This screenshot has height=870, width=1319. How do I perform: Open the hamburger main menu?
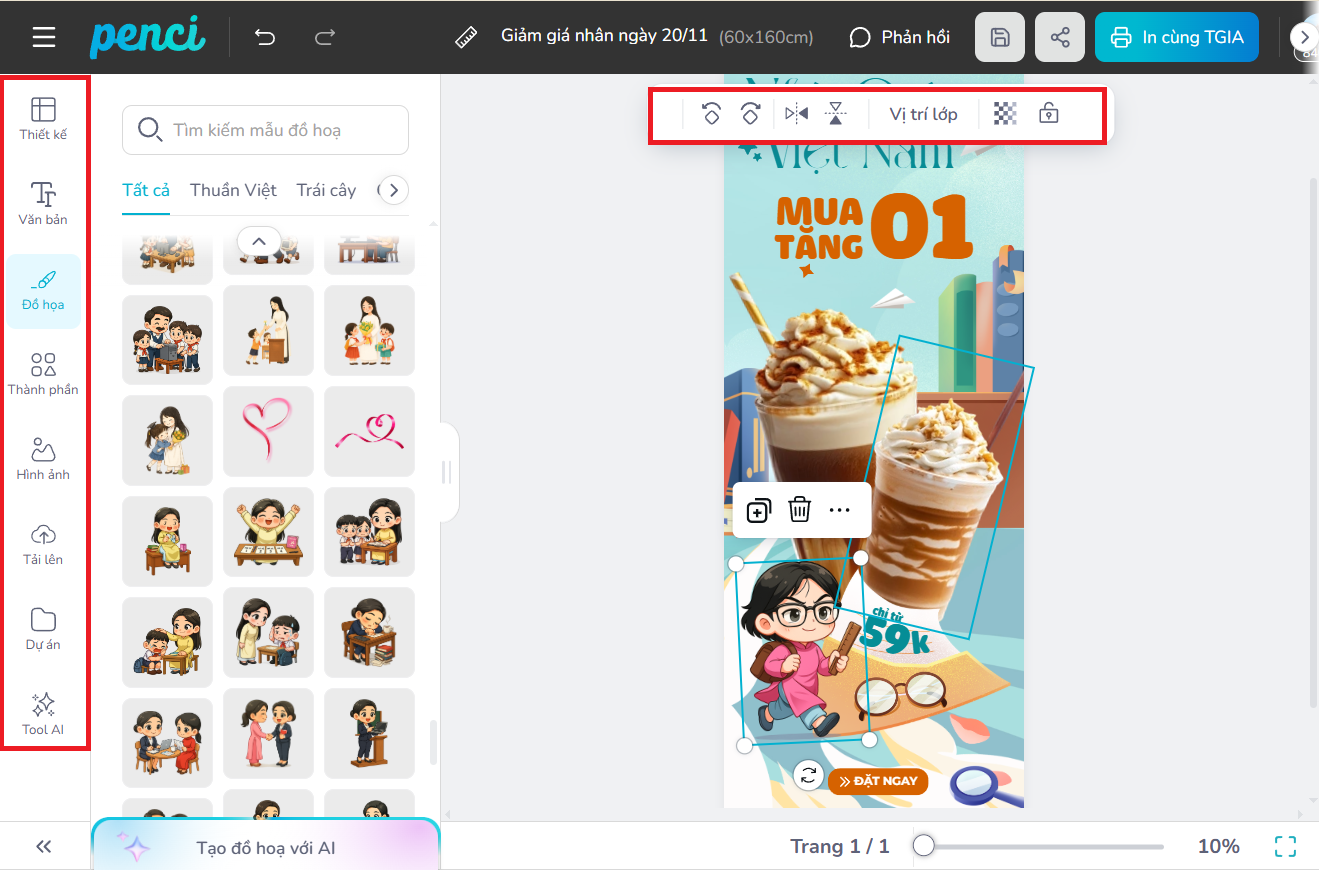coord(44,37)
